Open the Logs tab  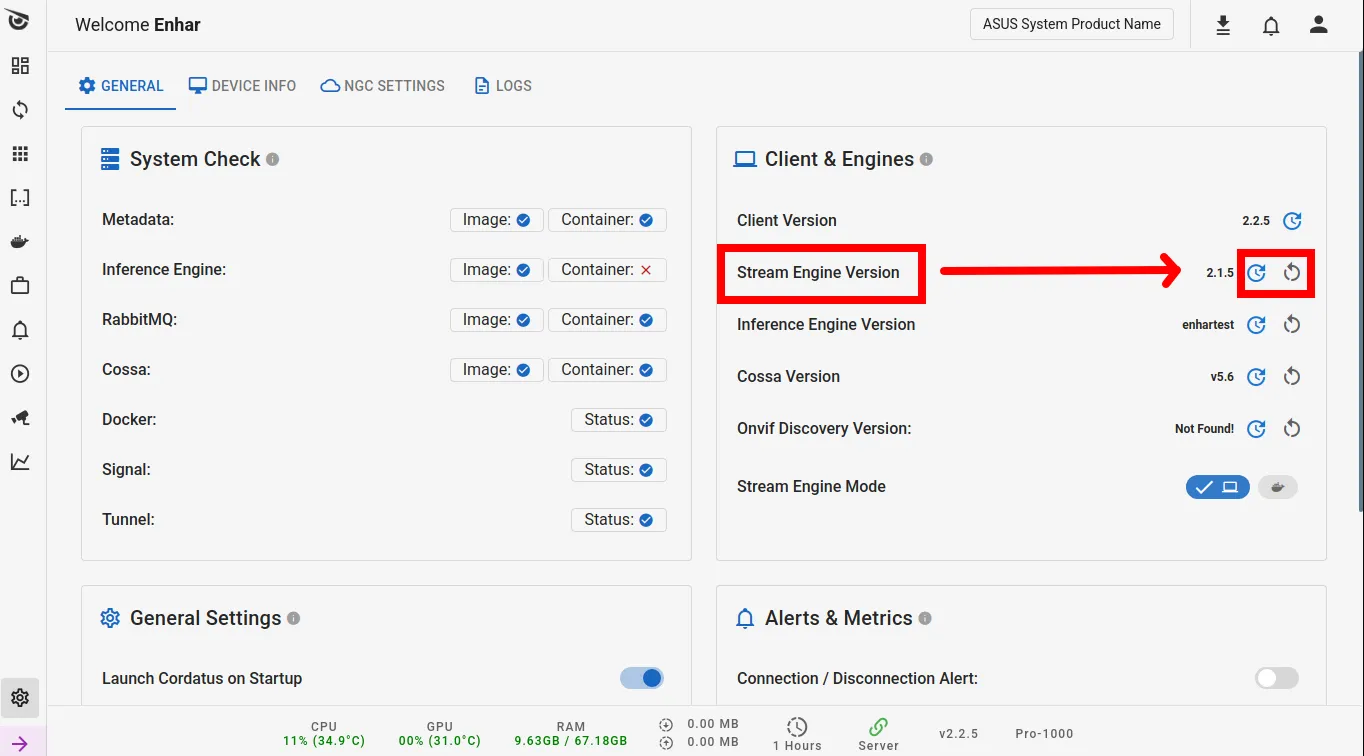pyautogui.click(x=503, y=86)
